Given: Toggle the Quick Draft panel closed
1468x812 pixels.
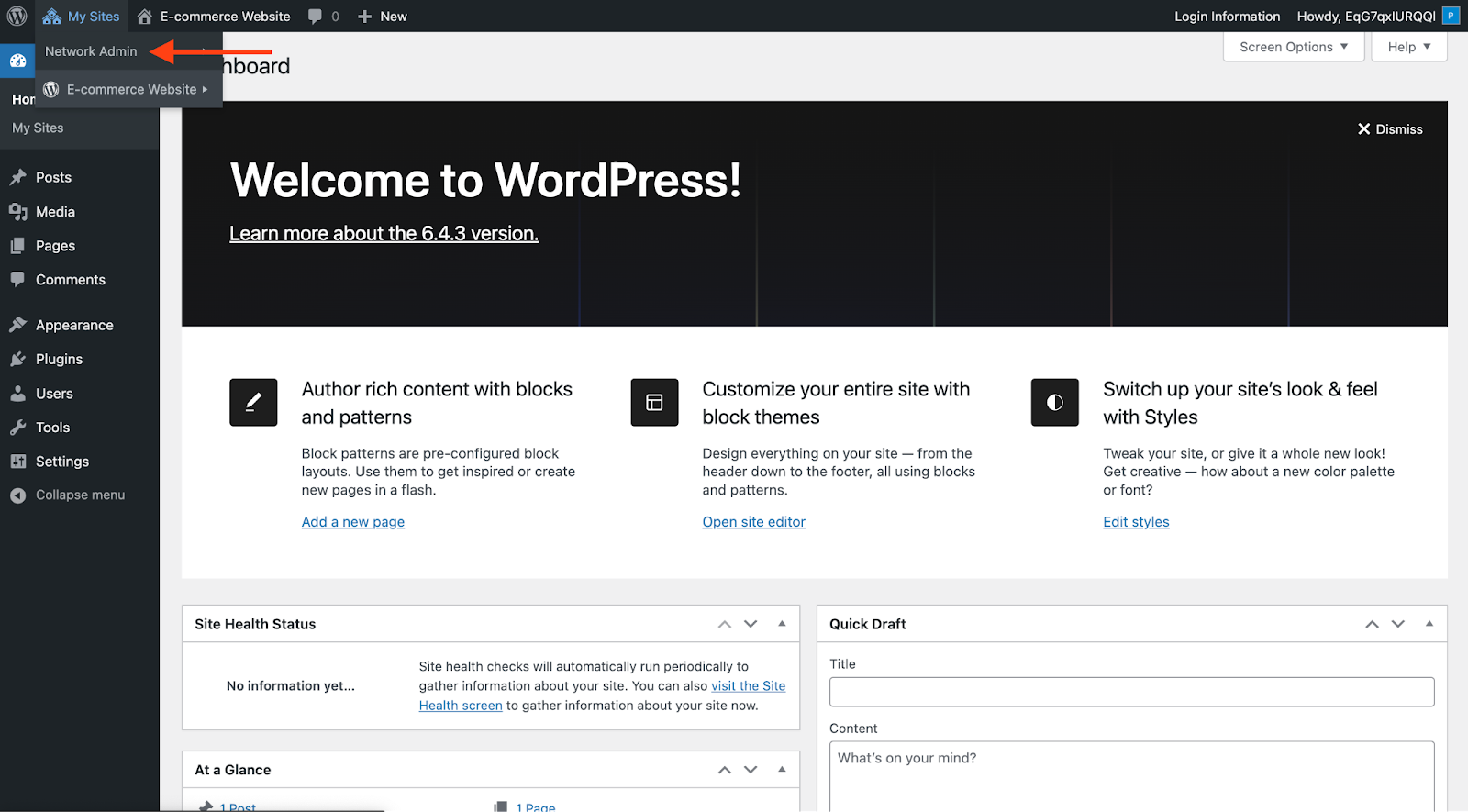Looking at the screenshot, I should click(x=1429, y=624).
